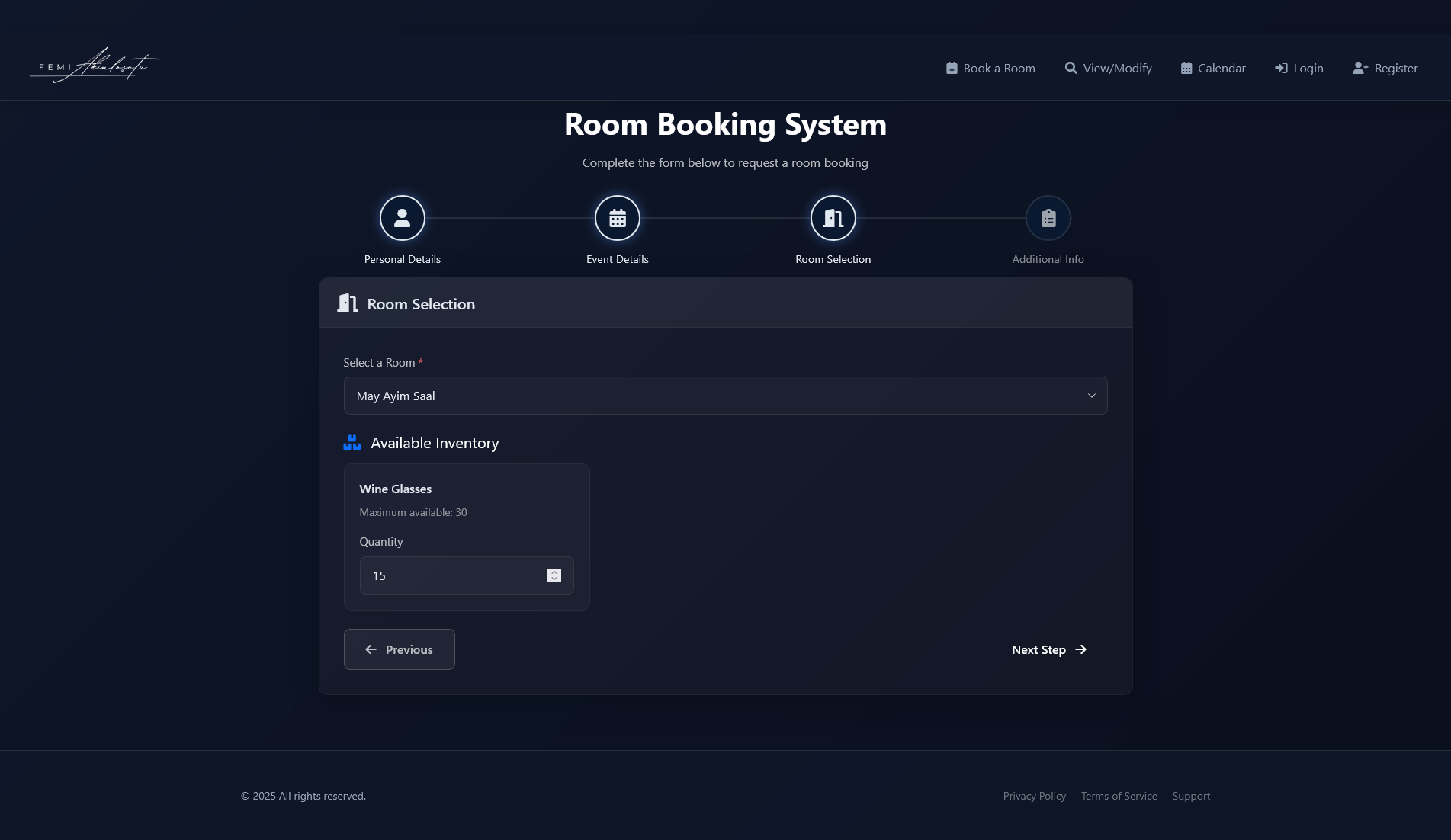Open the Privacy Policy link
This screenshot has height=840, width=1451.
pyautogui.click(x=1035, y=796)
